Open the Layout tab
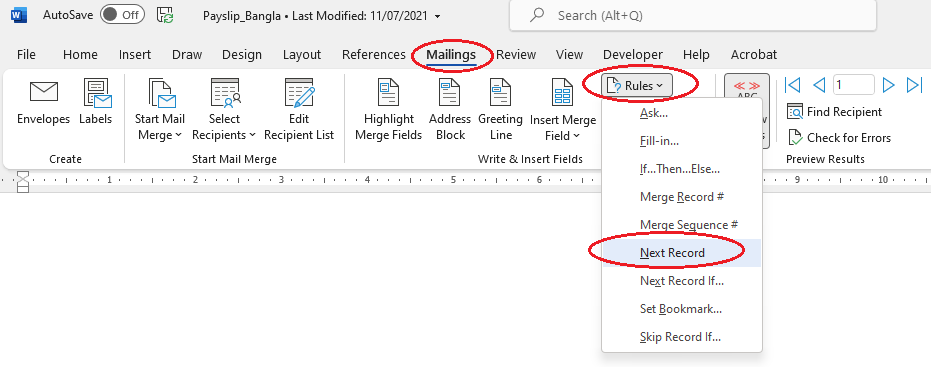The width and height of the screenshot is (931, 367). click(302, 55)
